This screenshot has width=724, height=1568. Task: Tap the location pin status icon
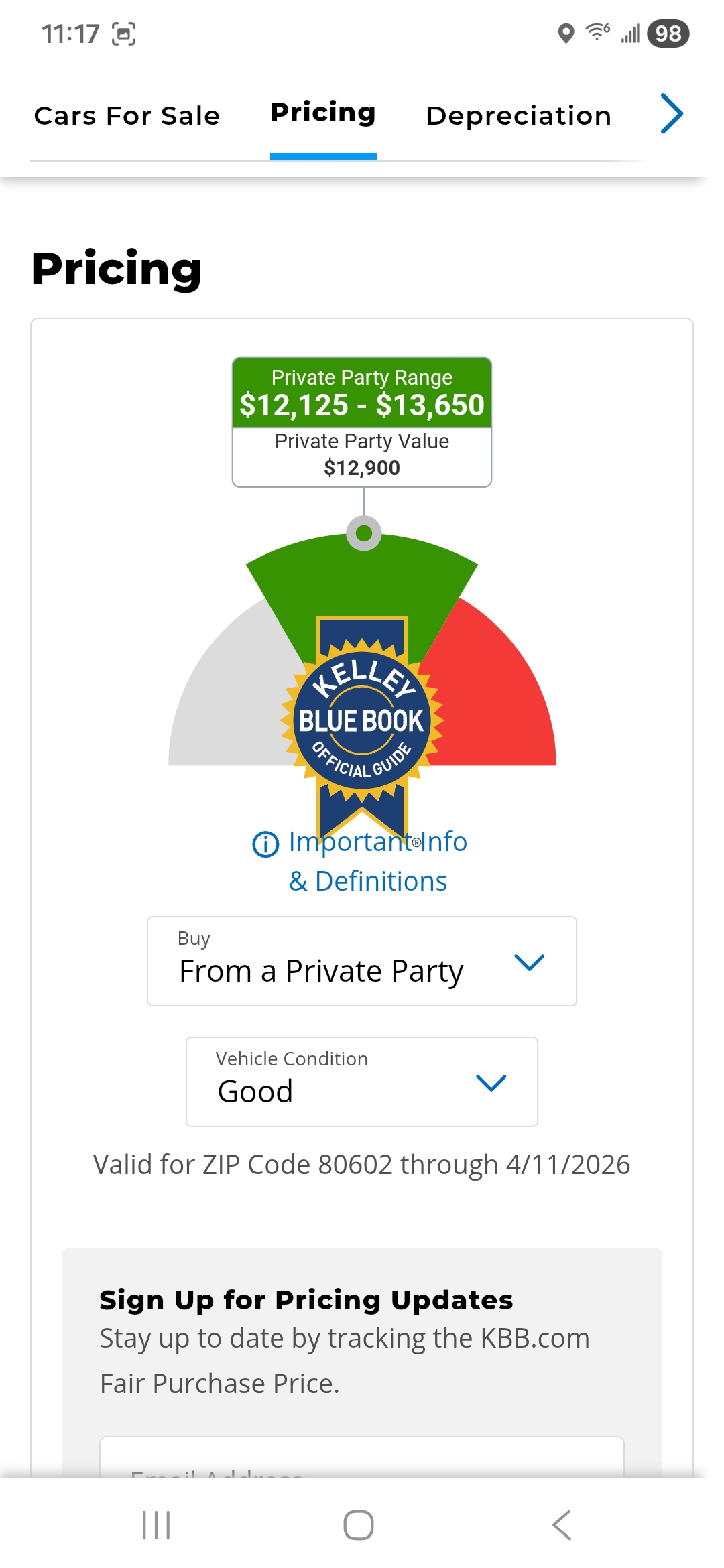566,34
